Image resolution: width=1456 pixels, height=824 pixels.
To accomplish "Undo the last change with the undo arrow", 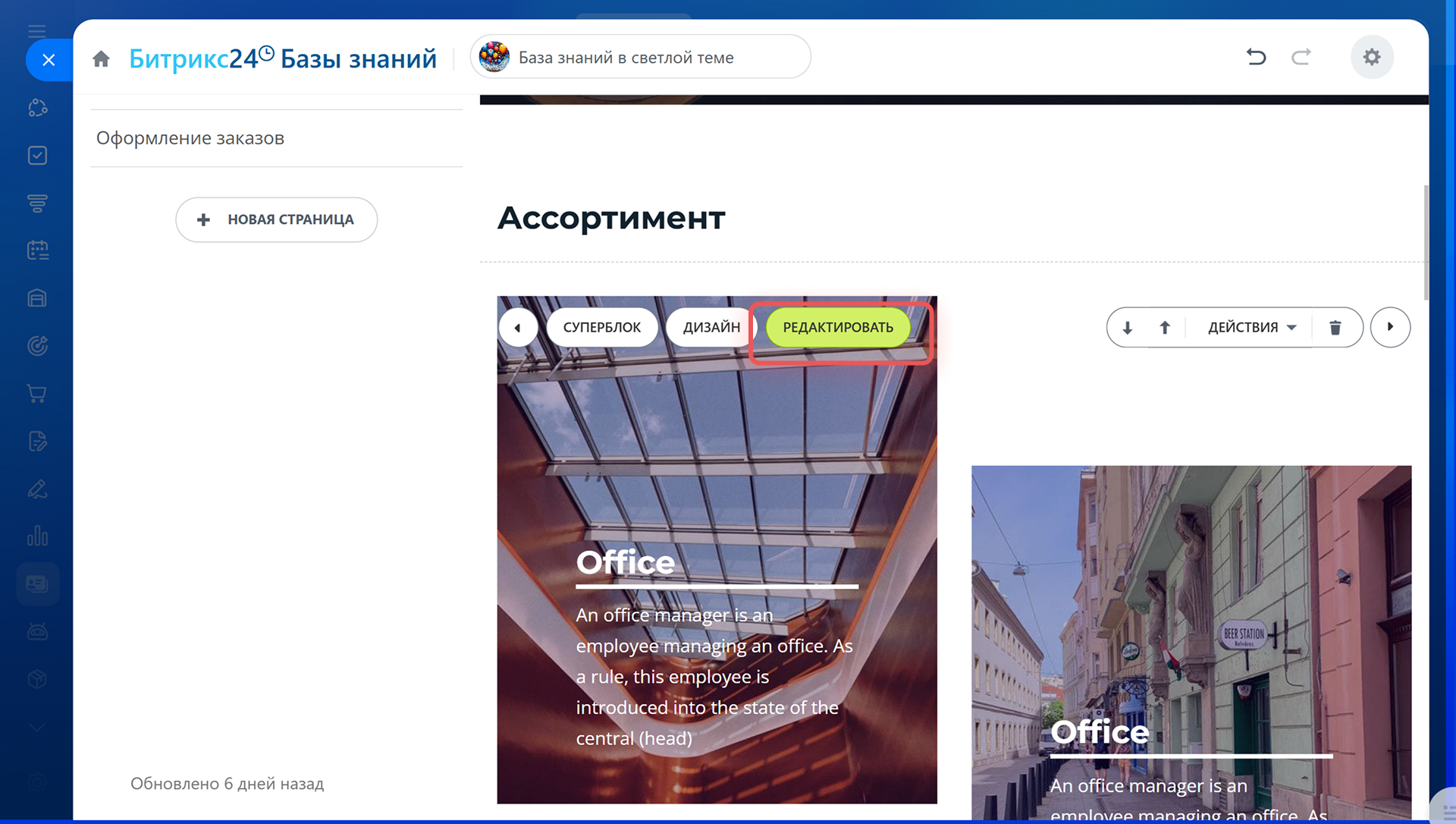I will 1256,57.
